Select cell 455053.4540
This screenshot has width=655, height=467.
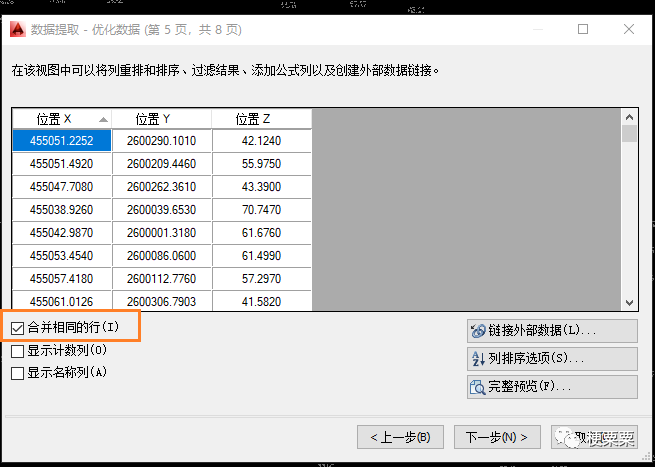[x=62, y=256]
